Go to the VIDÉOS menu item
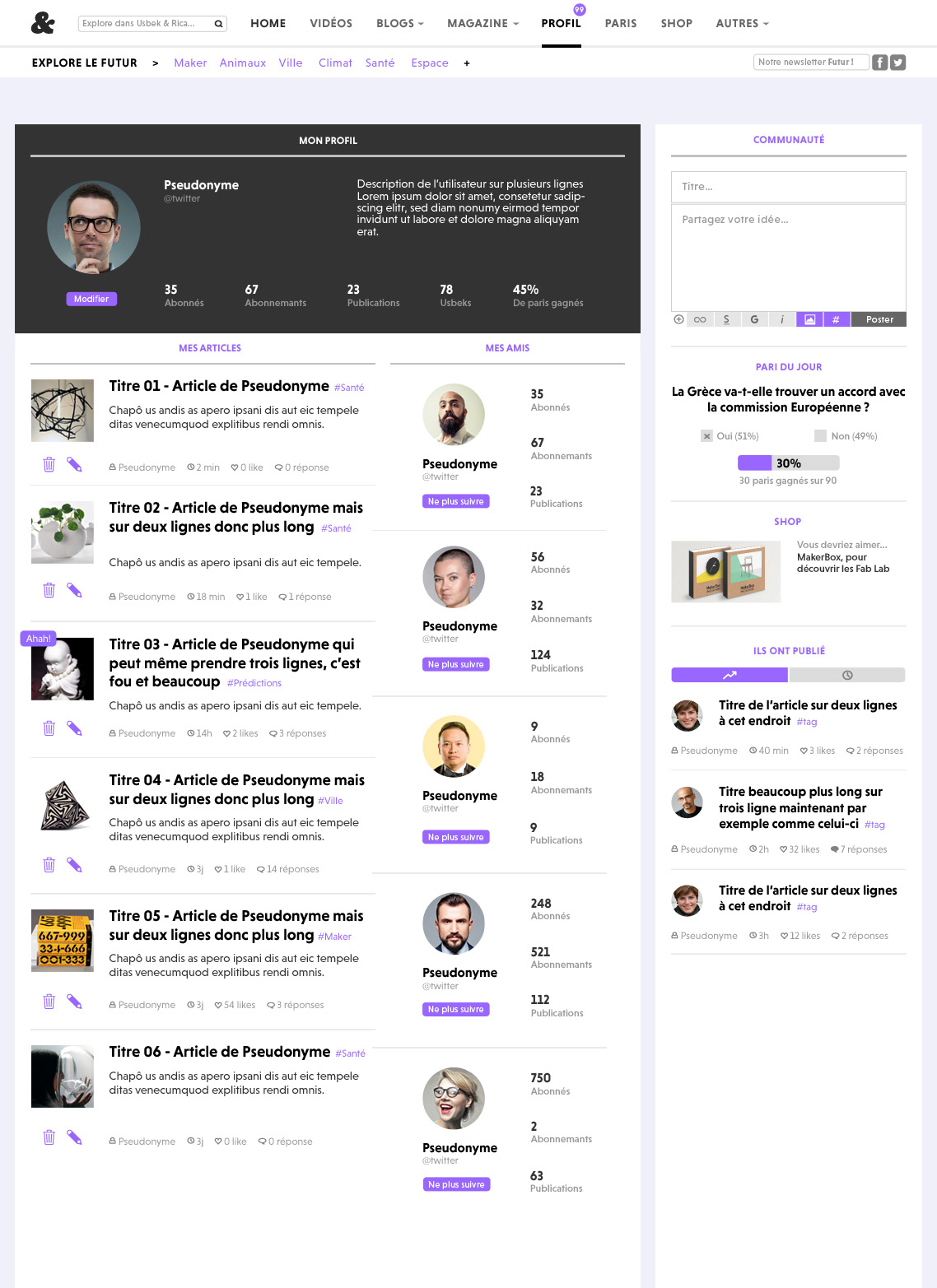 click(331, 23)
